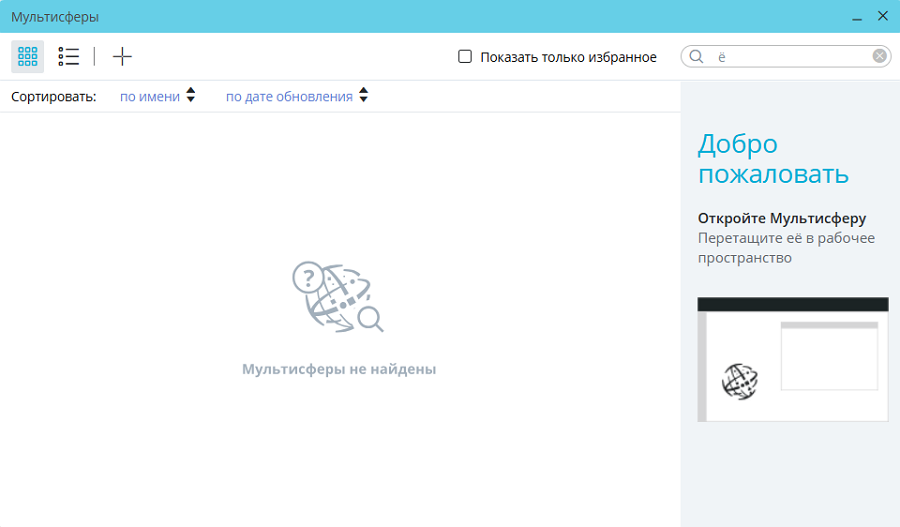The height and width of the screenshot is (527, 900).
Task: Click the "Откройте Мультисферу" text
Action: coord(782,218)
